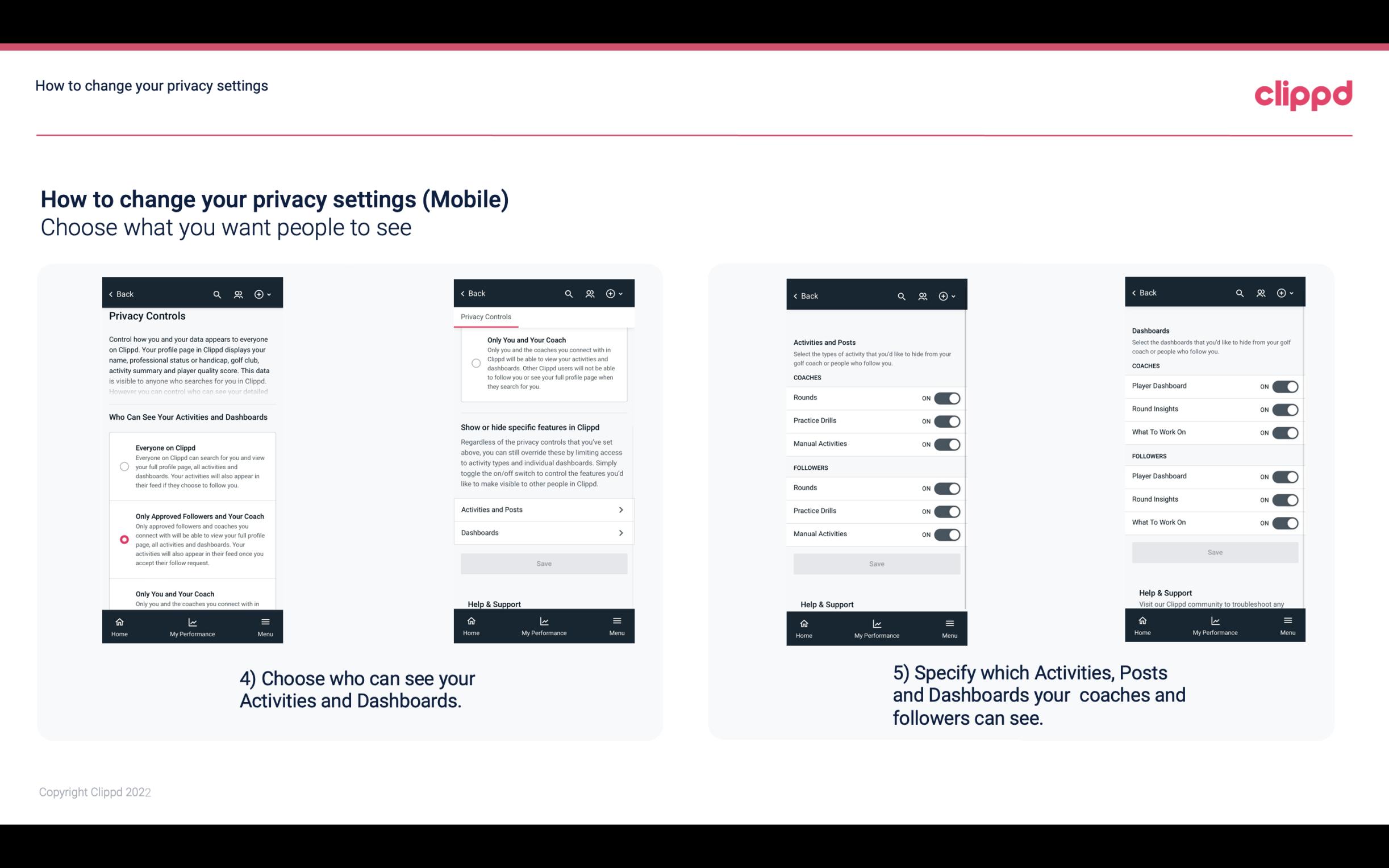Toggle Player Dashboard OFF for Followers
The width and height of the screenshot is (1389, 868).
(1285, 476)
